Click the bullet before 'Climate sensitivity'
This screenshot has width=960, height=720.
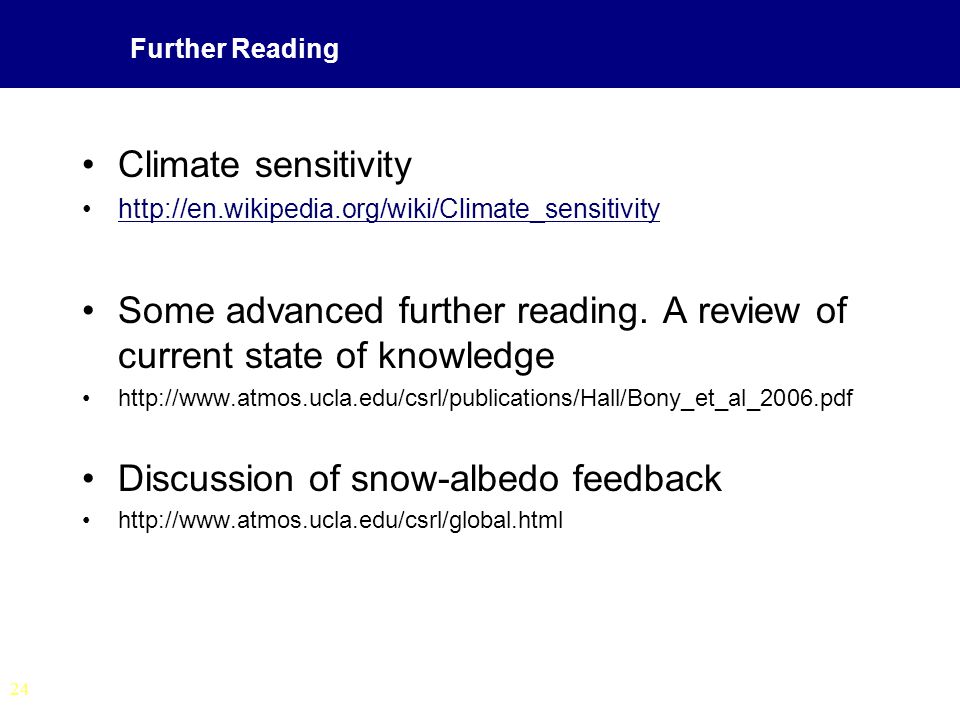pyautogui.click(x=89, y=165)
